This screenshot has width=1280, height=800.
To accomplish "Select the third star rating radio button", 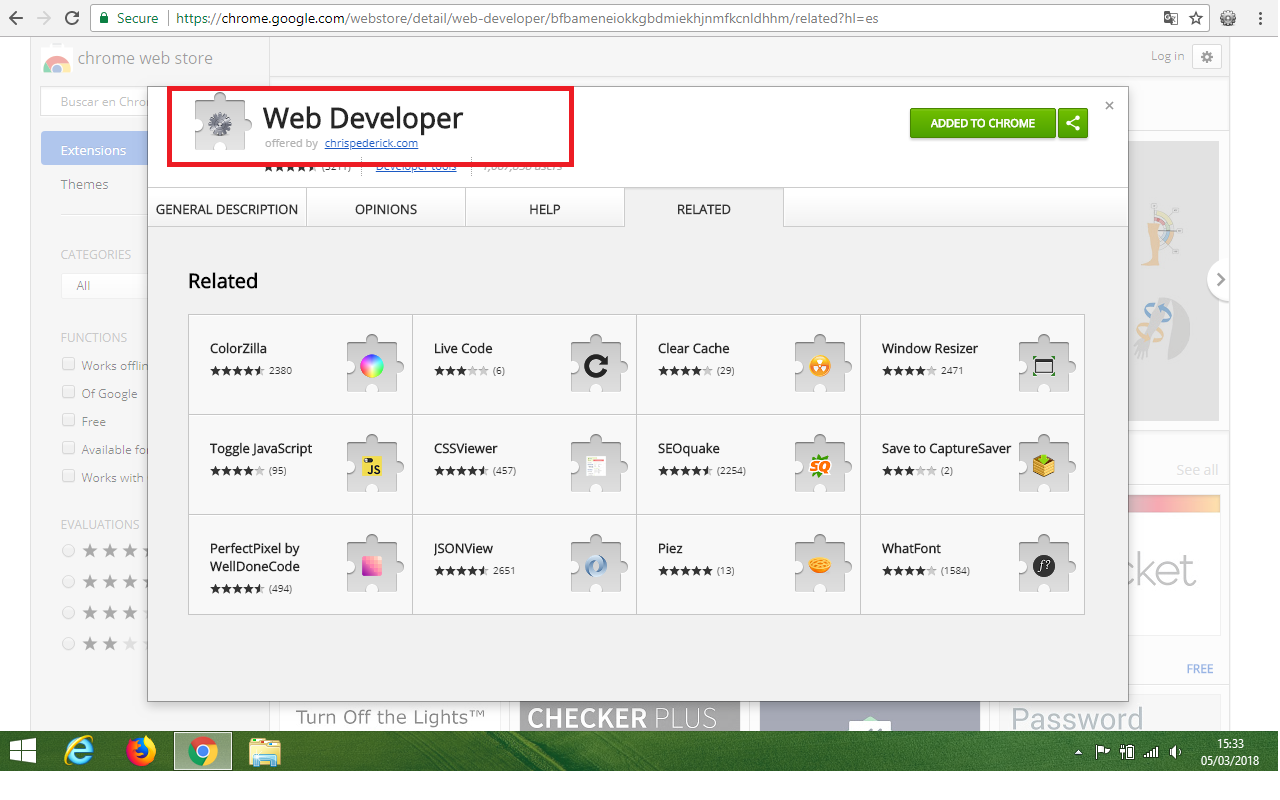I will pos(68,612).
